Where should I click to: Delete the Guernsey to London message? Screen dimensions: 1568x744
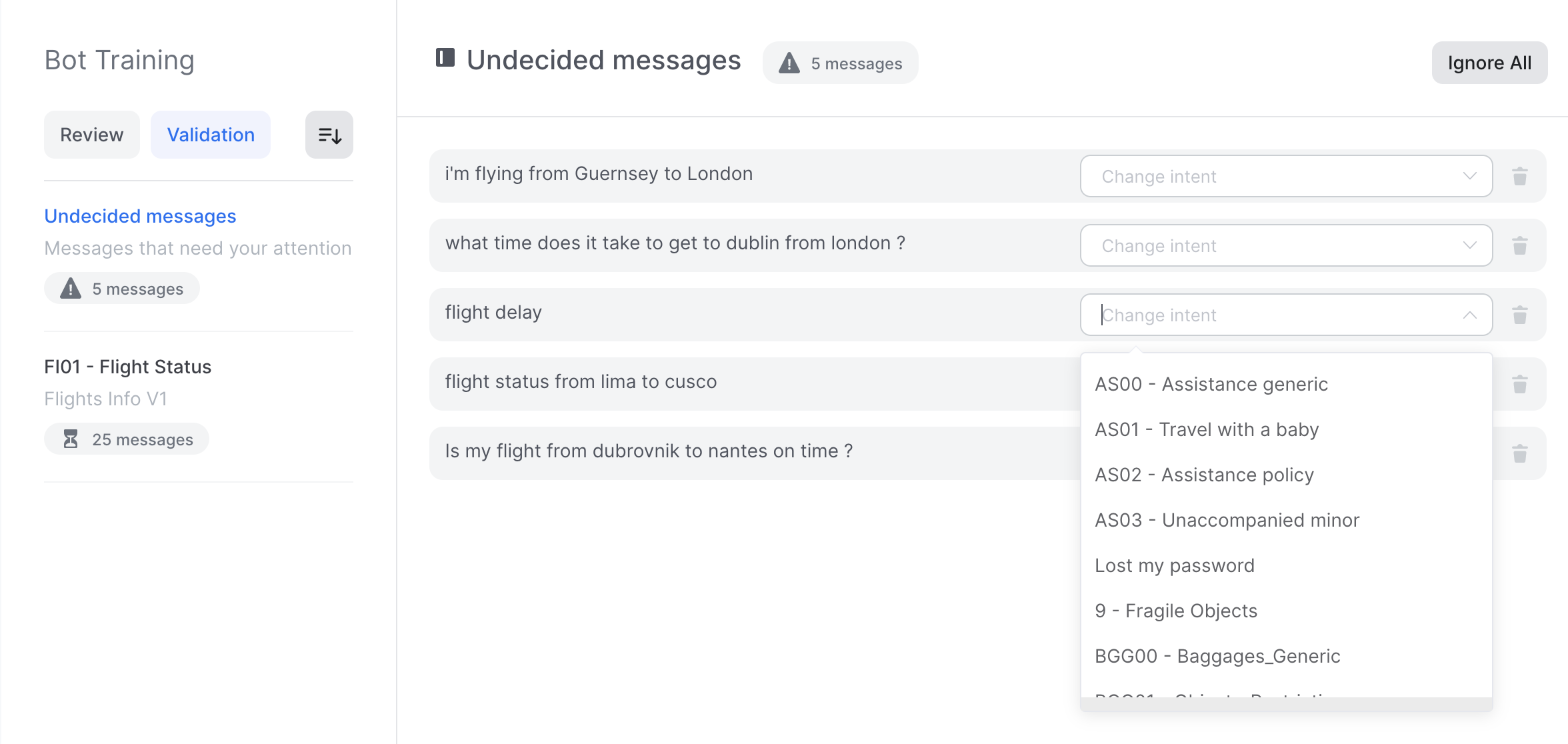coord(1520,177)
